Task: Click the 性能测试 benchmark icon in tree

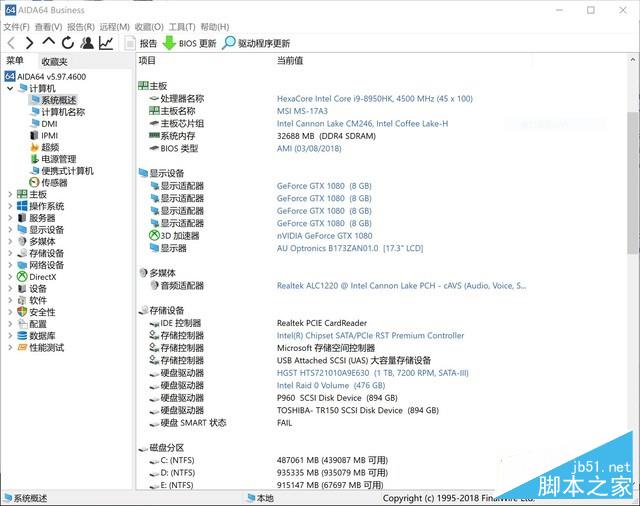Action: point(22,348)
